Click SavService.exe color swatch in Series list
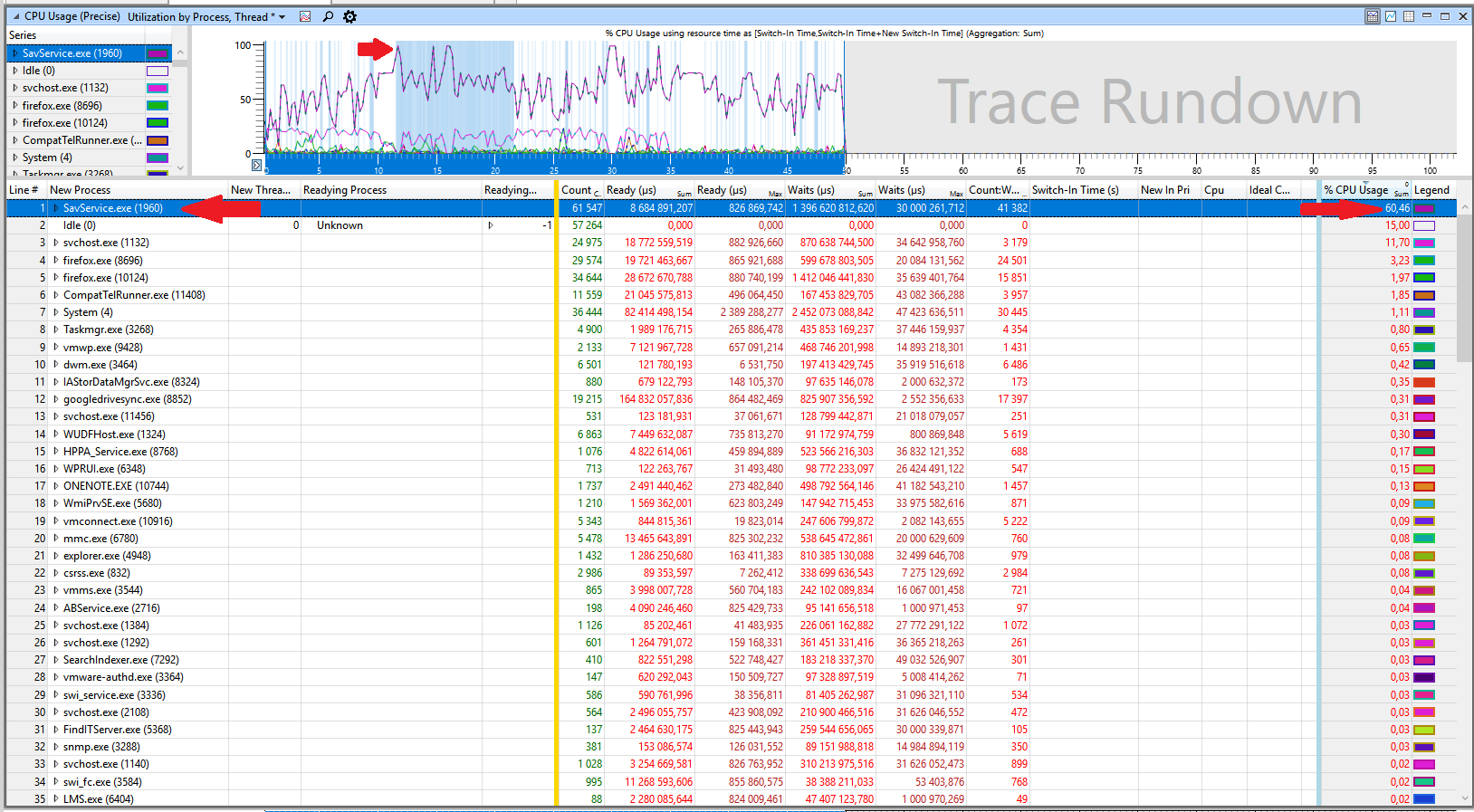 [158, 53]
